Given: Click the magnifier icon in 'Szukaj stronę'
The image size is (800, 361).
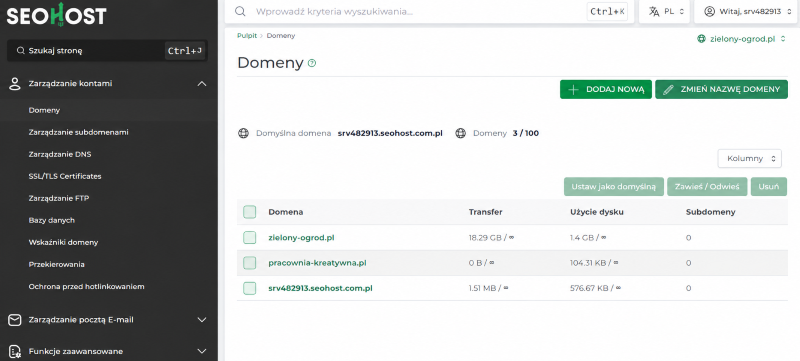Looking at the screenshot, I should pos(20,50).
